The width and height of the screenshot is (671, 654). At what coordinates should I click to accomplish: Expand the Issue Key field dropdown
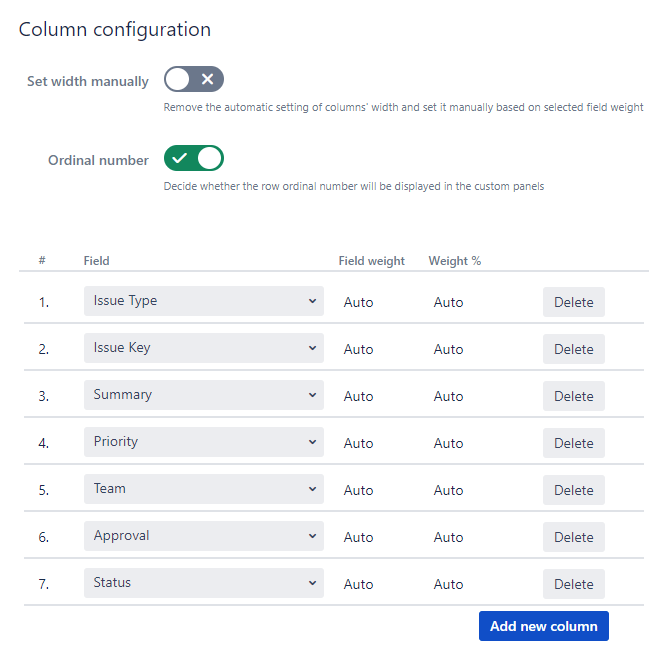203,348
